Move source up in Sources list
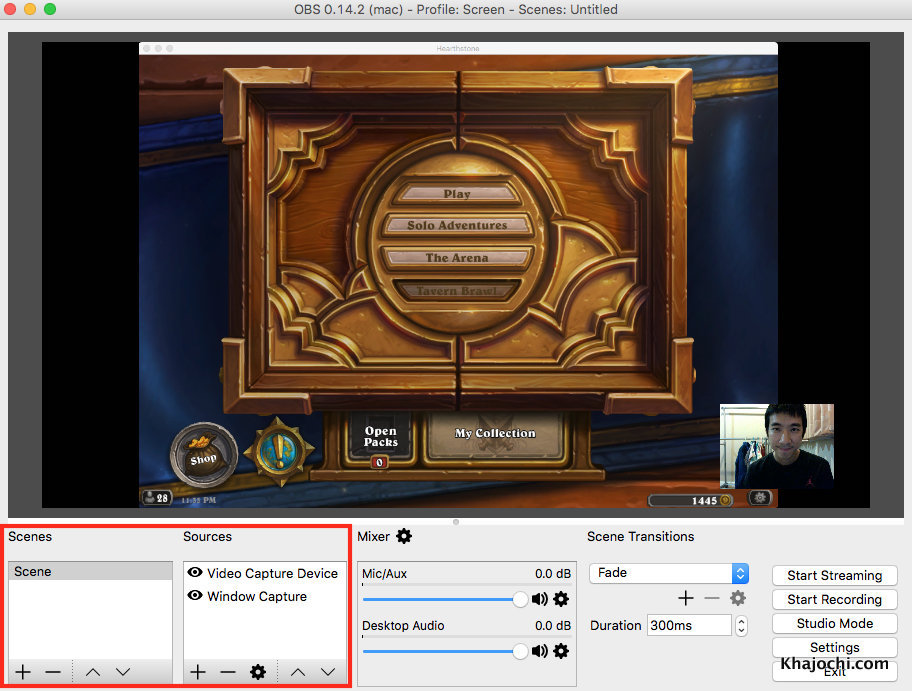 [298, 672]
